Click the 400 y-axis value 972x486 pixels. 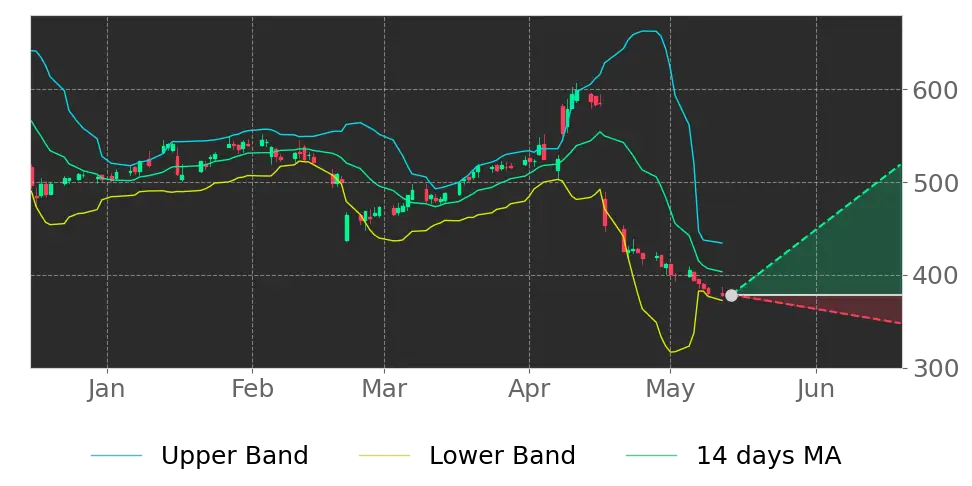[934, 275]
